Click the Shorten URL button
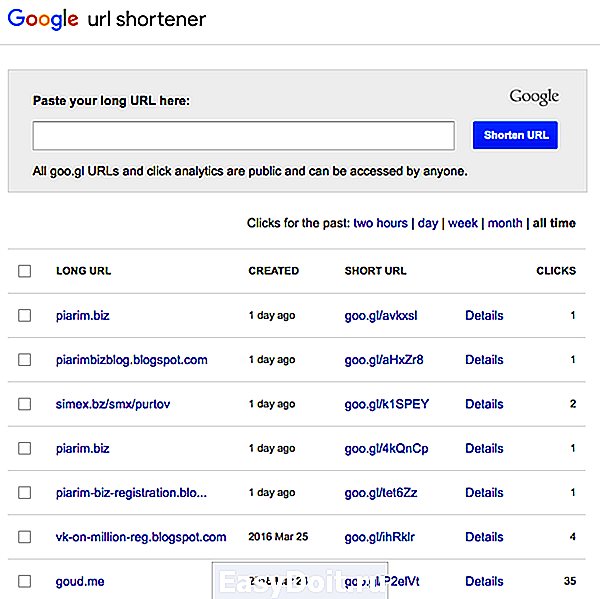The image size is (600, 599). (515, 135)
